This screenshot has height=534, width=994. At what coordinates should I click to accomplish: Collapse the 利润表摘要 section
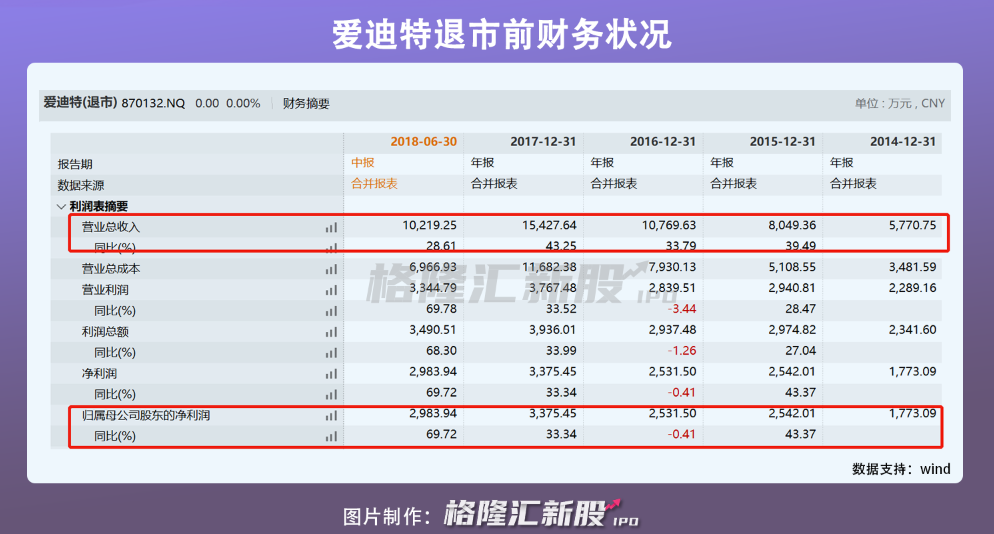(61, 207)
